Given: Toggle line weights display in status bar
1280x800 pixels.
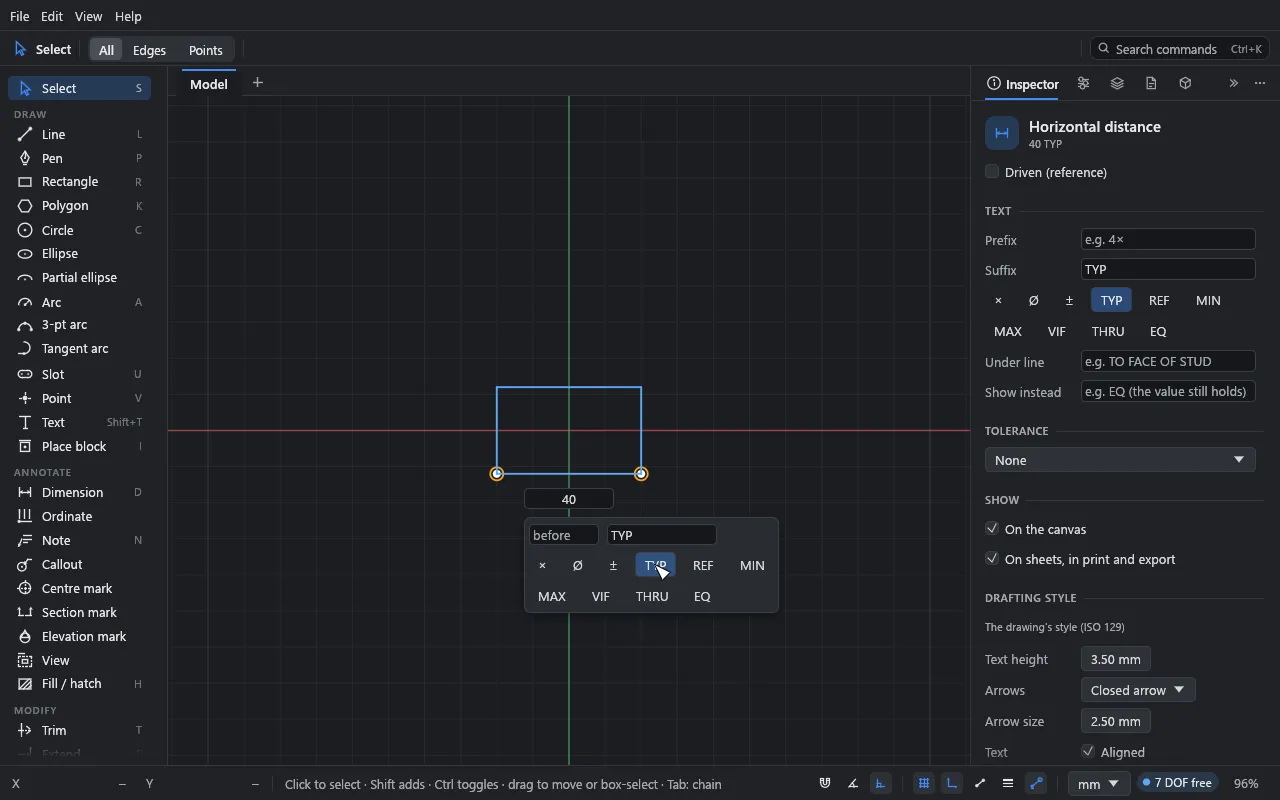Looking at the screenshot, I should [1008, 784].
